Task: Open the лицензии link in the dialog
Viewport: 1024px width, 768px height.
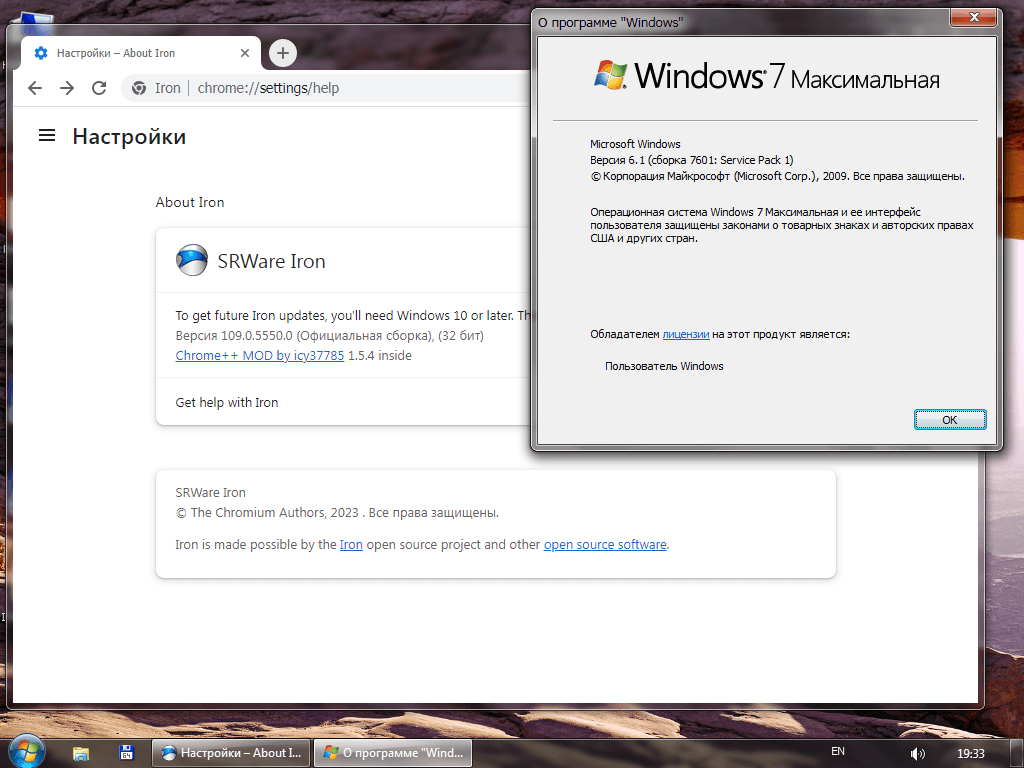Action: pos(686,334)
